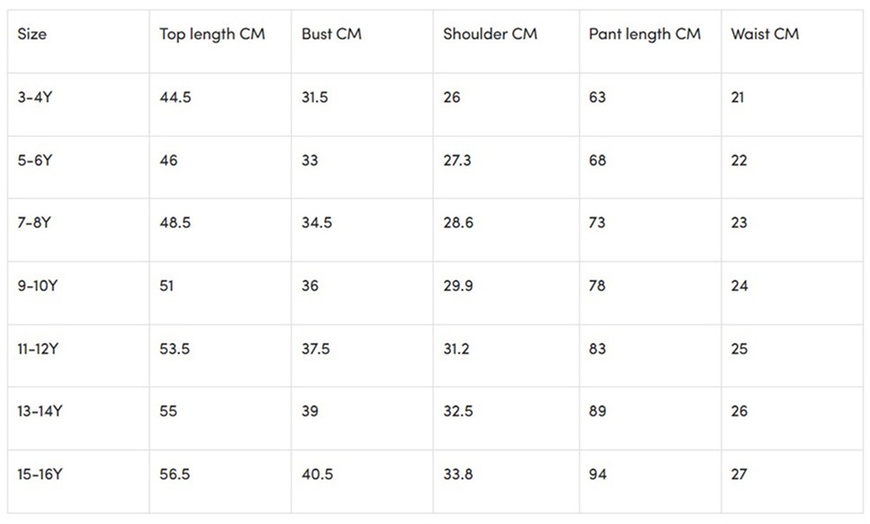Click the Bust CM column header

331,34
